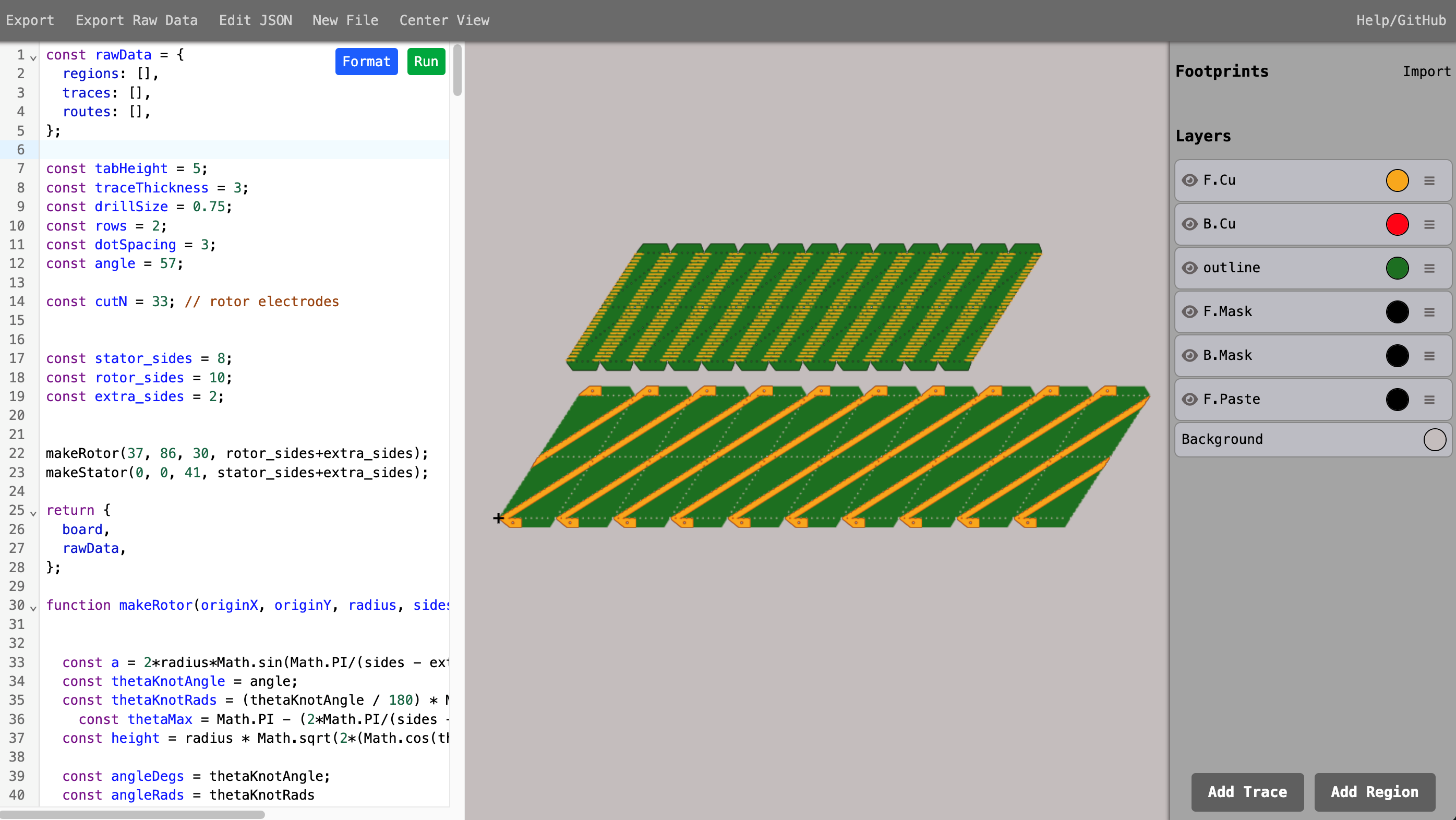
Task: Collapse the return block at line 25
Action: (x=33, y=514)
